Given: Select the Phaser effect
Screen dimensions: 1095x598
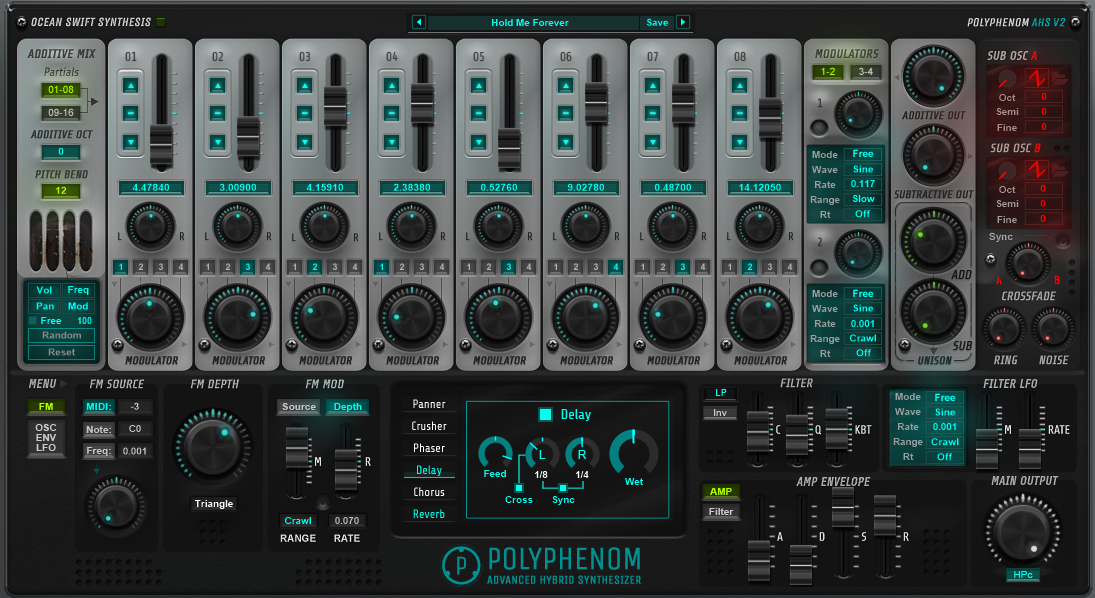Looking at the screenshot, I should (429, 448).
